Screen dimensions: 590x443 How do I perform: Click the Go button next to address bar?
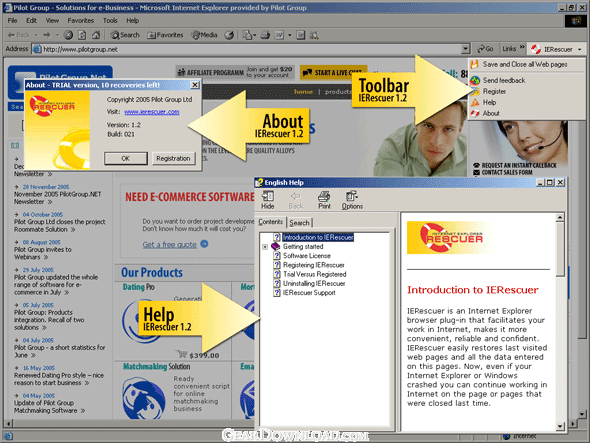[485, 49]
